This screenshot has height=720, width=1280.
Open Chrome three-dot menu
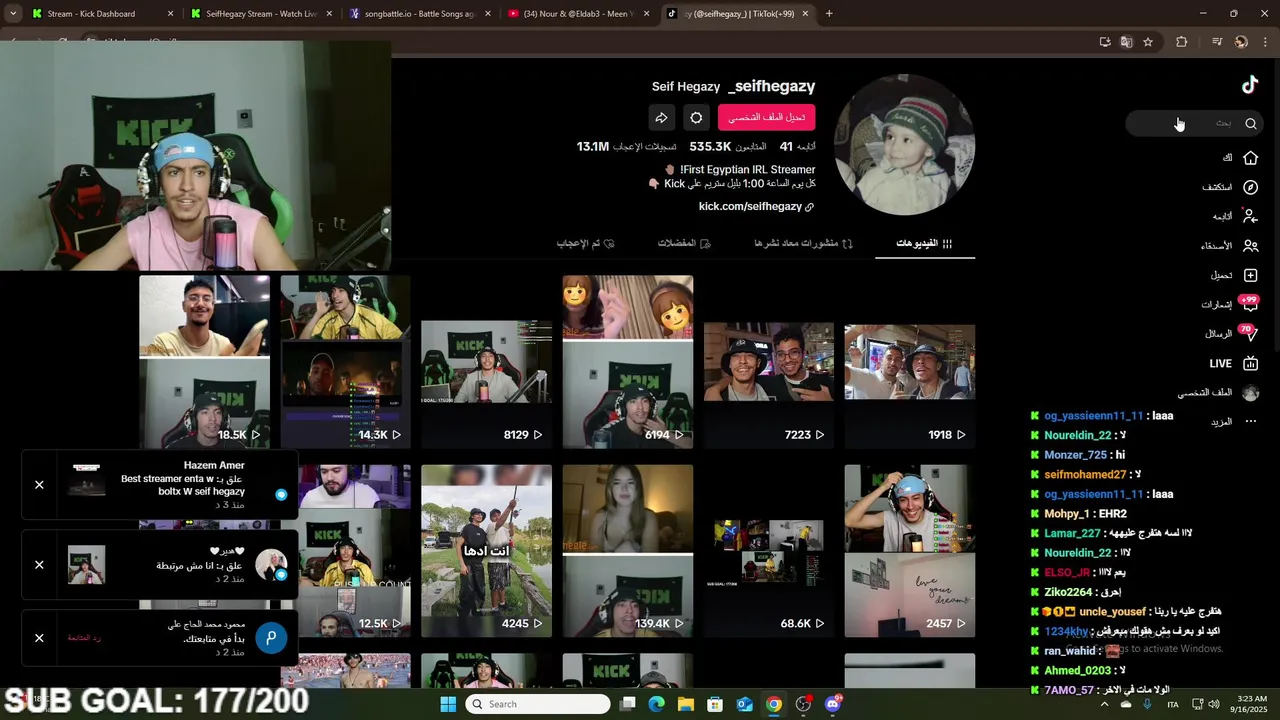click(x=1266, y=42)
